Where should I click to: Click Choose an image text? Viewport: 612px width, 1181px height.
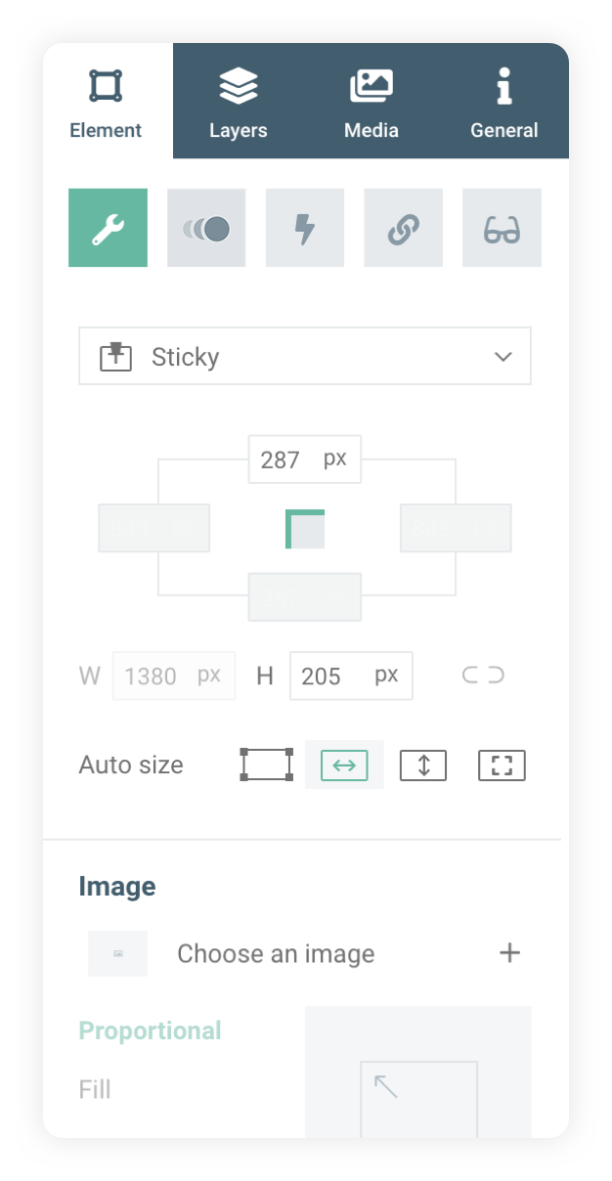(276, 954)
